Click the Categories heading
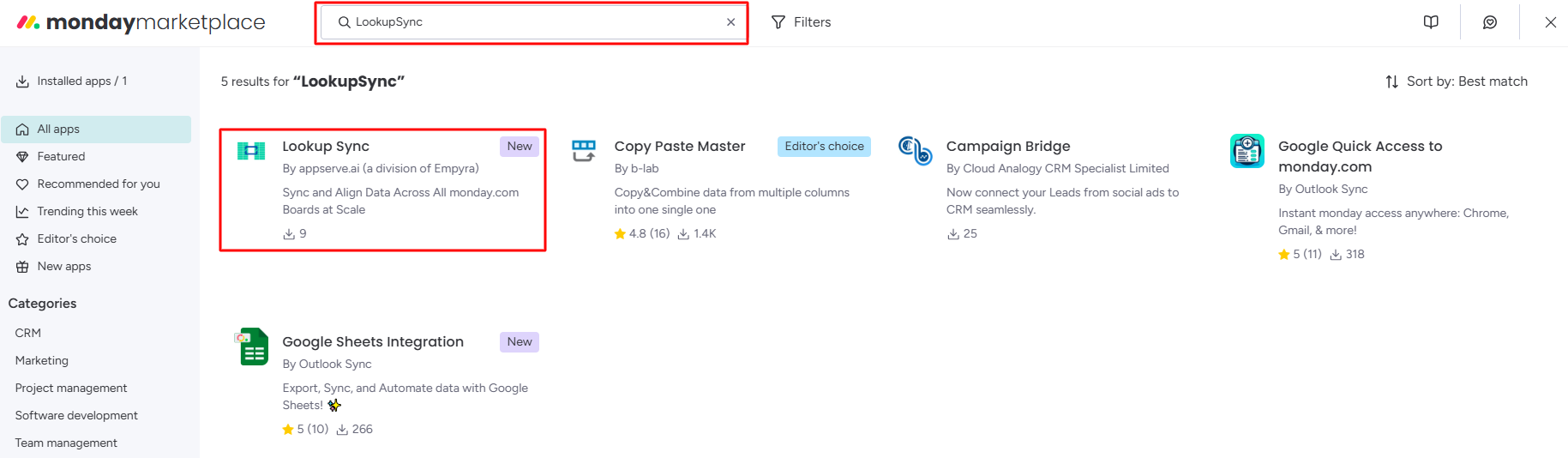This screenshot has width=1568, height=458. pos(42,304)
